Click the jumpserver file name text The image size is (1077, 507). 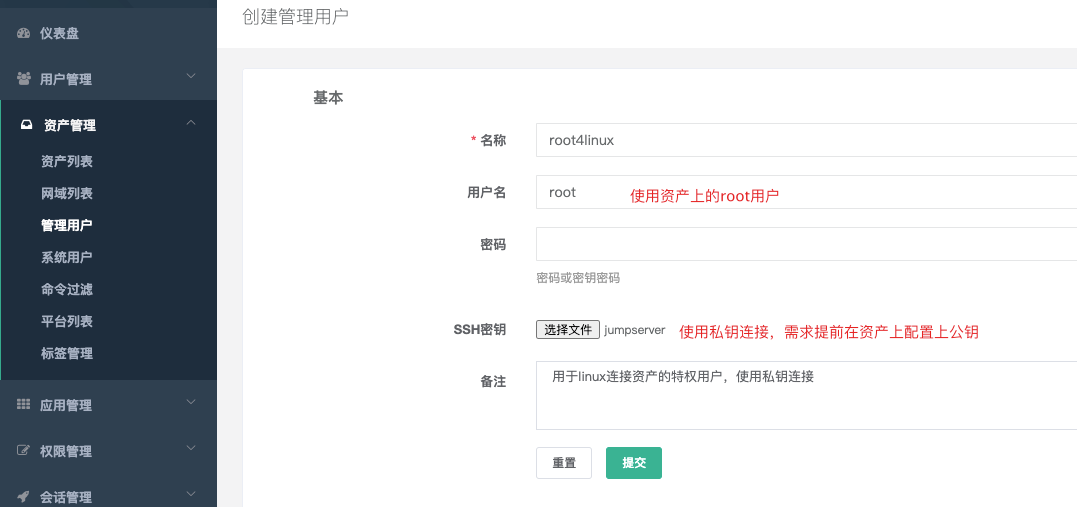click(x=635, y=330)
